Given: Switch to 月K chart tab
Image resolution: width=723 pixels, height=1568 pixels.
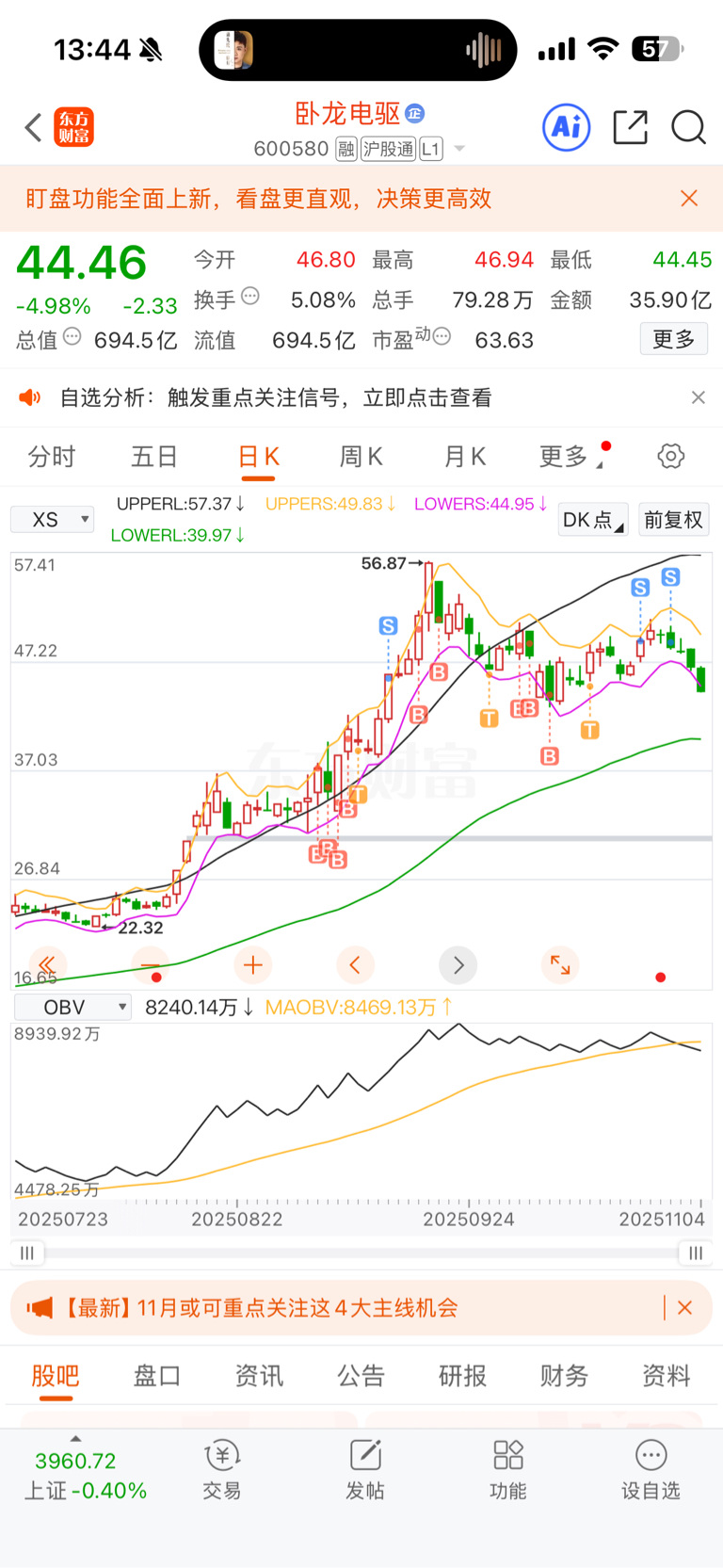Looking at the screenshot, I should (x=465, y=457).
